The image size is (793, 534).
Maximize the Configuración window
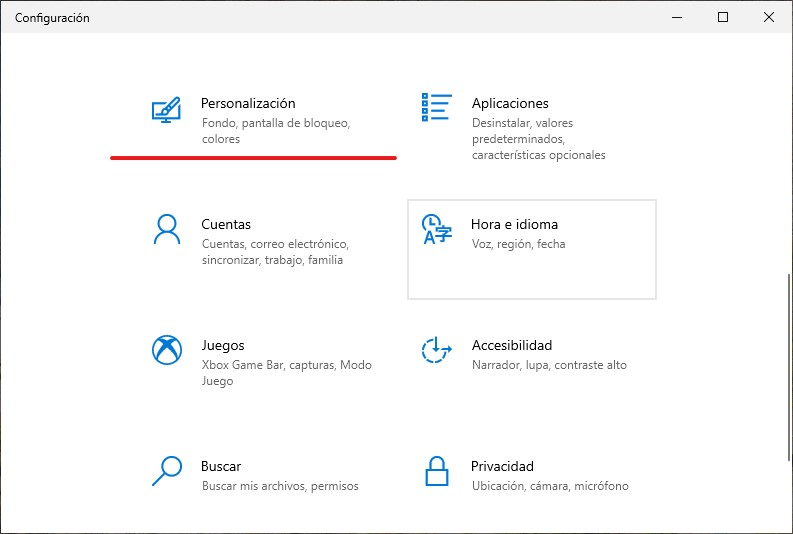pyautogui.click(x=723, y=17)
